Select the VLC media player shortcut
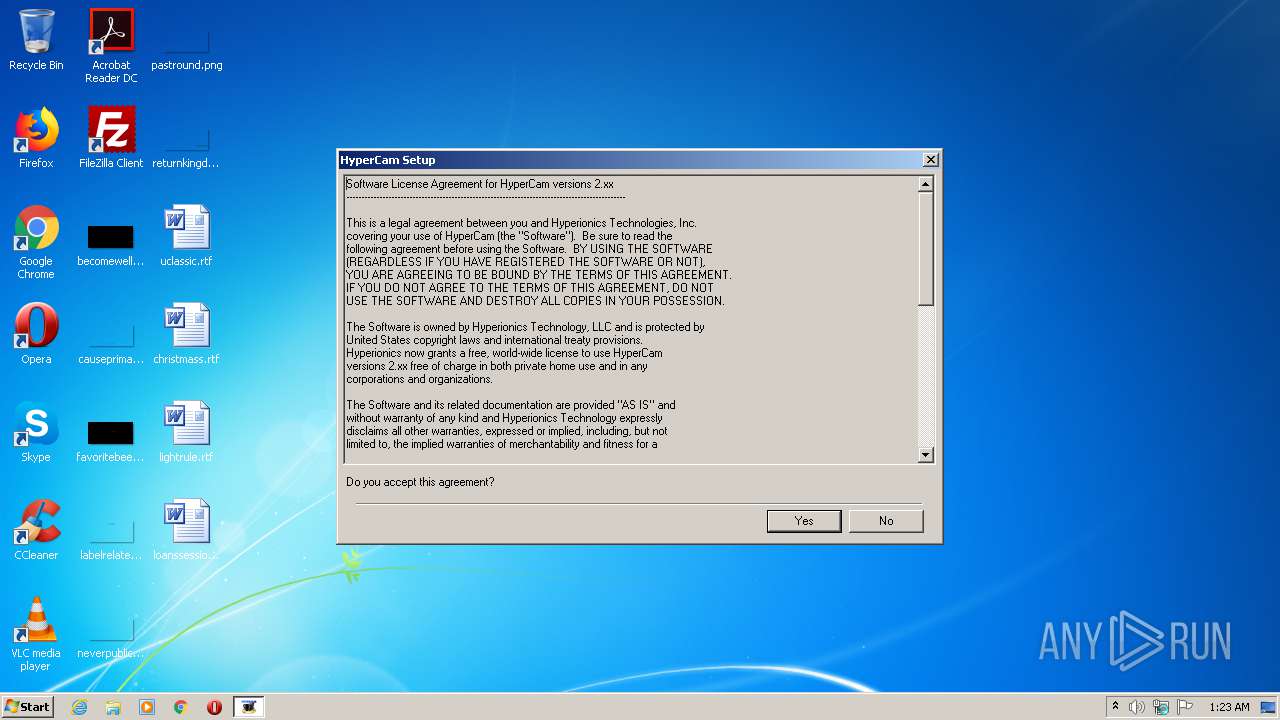 [x=36, y=634]
